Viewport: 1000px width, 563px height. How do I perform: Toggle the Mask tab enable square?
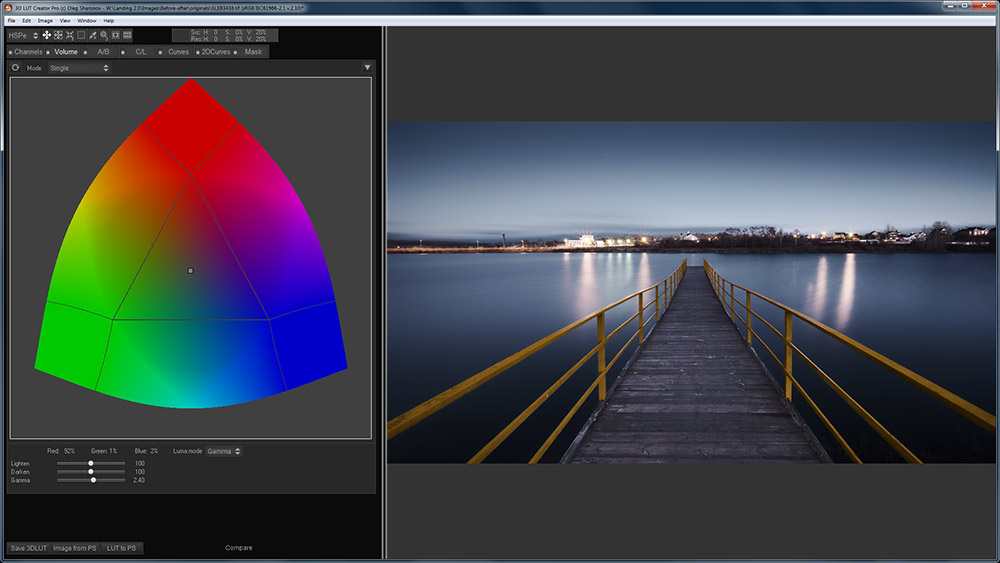[x=237, y=52]
